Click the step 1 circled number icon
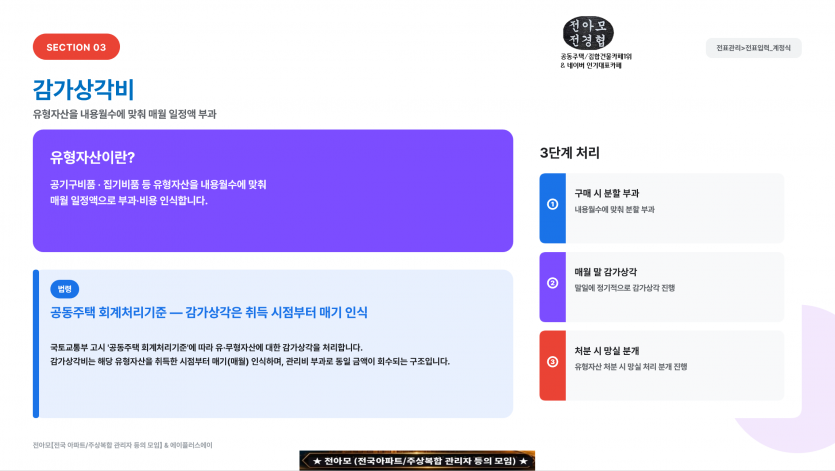 (553, 204)
